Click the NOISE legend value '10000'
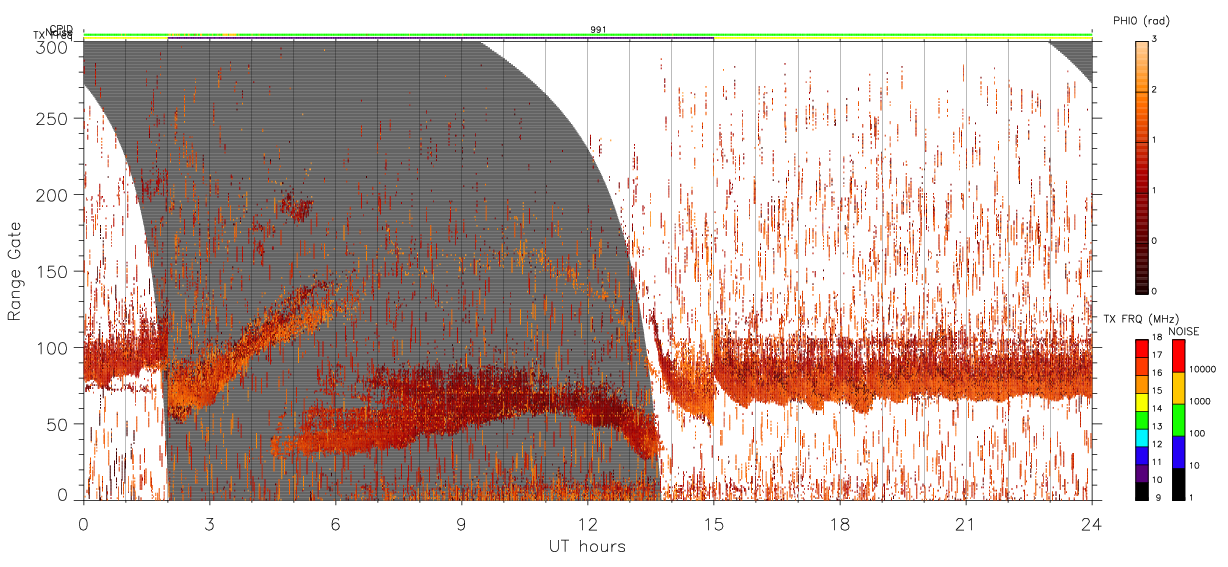The image size is (1228, 567). [x=1203, y=369]
